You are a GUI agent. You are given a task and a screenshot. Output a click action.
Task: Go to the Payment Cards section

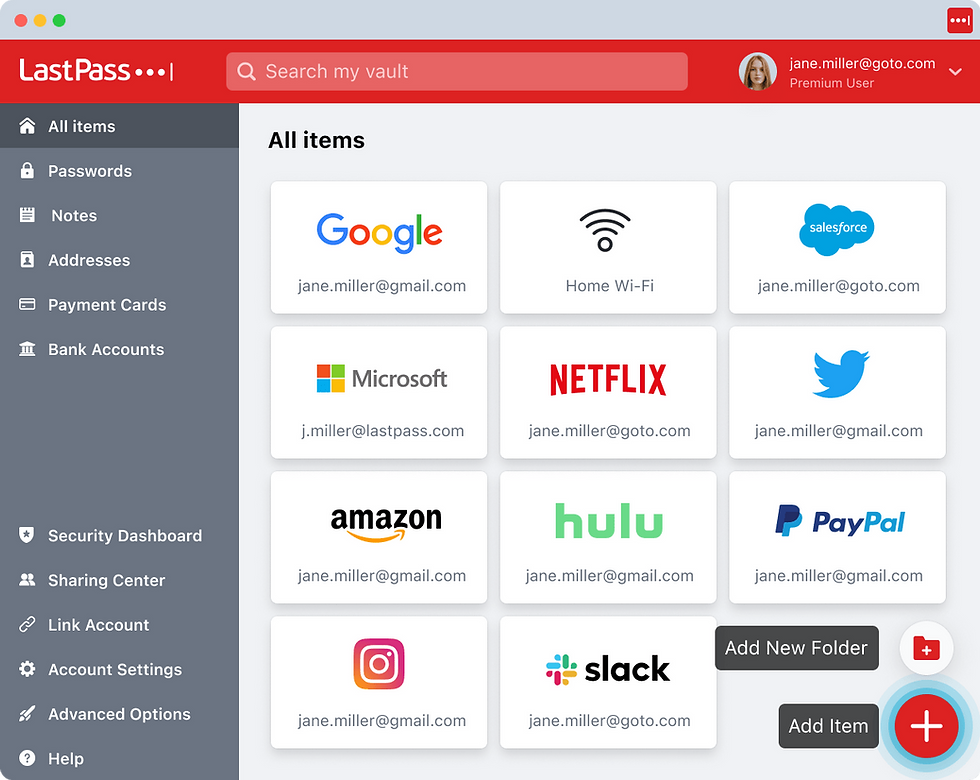119,304
